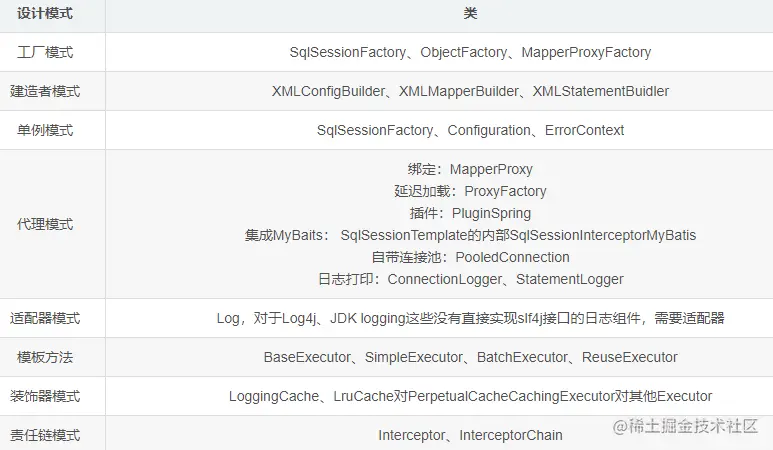Image resolution: width=773 pixels, height=450 pixels.
Task: Click the 绑定：MapperProxy line
Action: click(x=470, y=169)
